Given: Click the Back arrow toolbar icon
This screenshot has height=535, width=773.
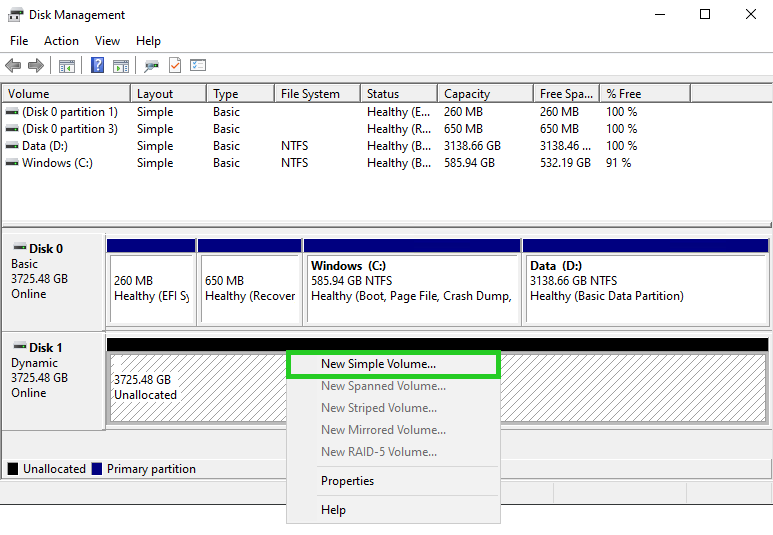Looking at the screenshot, I should pyautogui.click(x=13, y=65).
